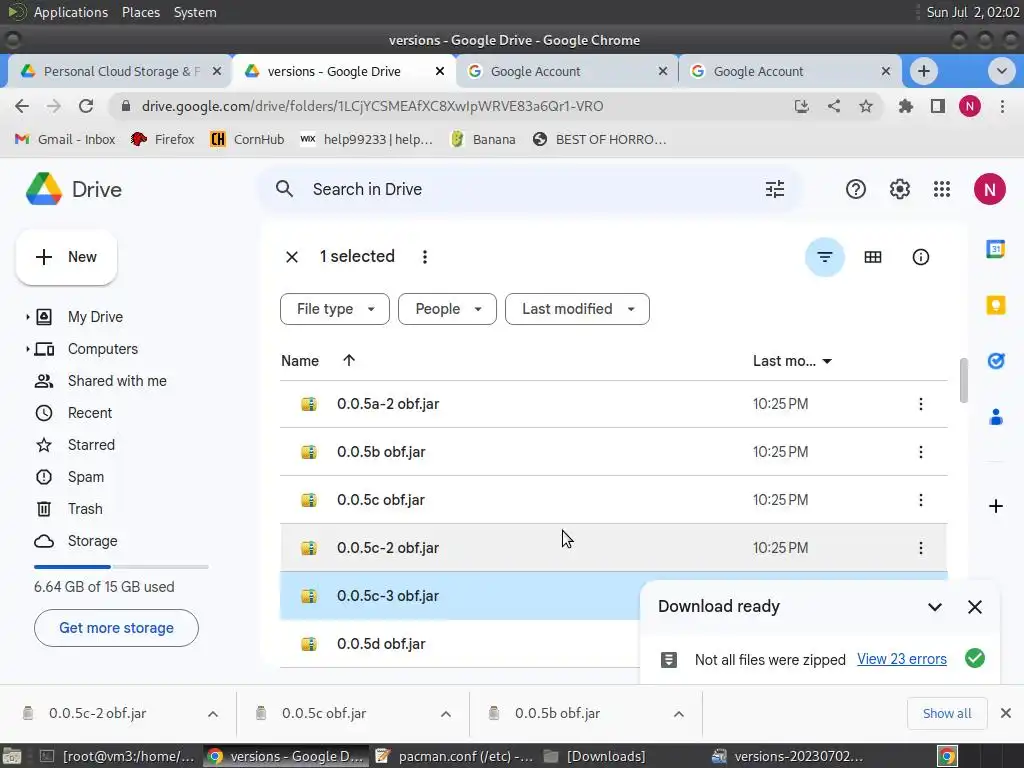Open Drive settings gear
Screen dimensions: 1024x768
(x=899, y=189)
